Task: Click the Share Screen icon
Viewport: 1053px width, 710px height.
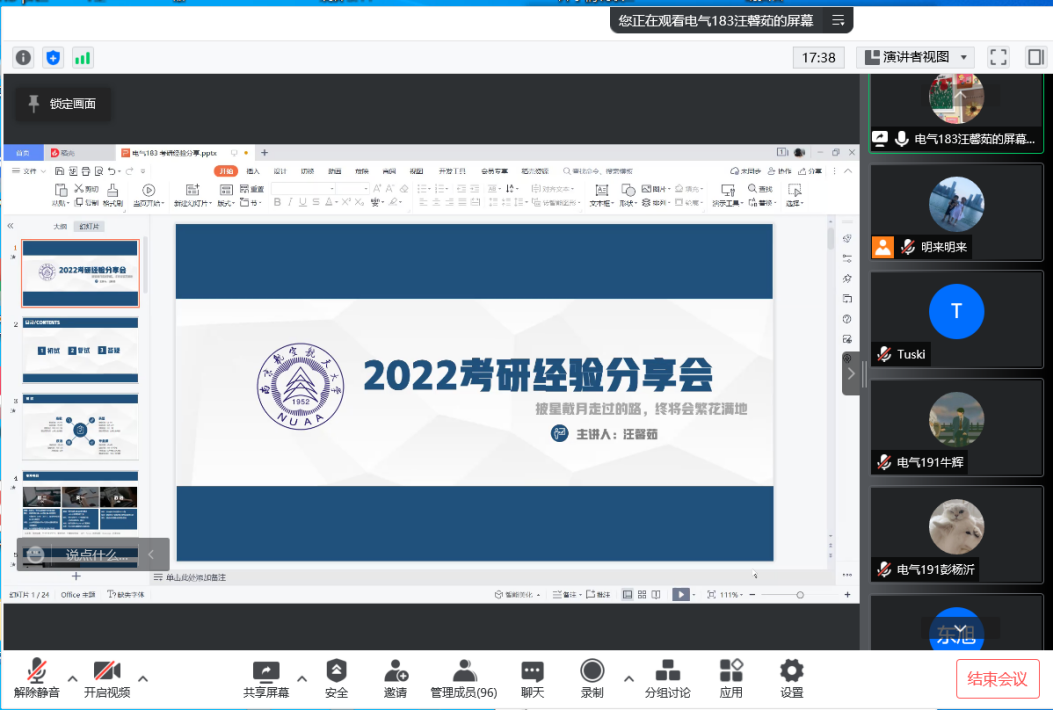Action: [266, 671]
